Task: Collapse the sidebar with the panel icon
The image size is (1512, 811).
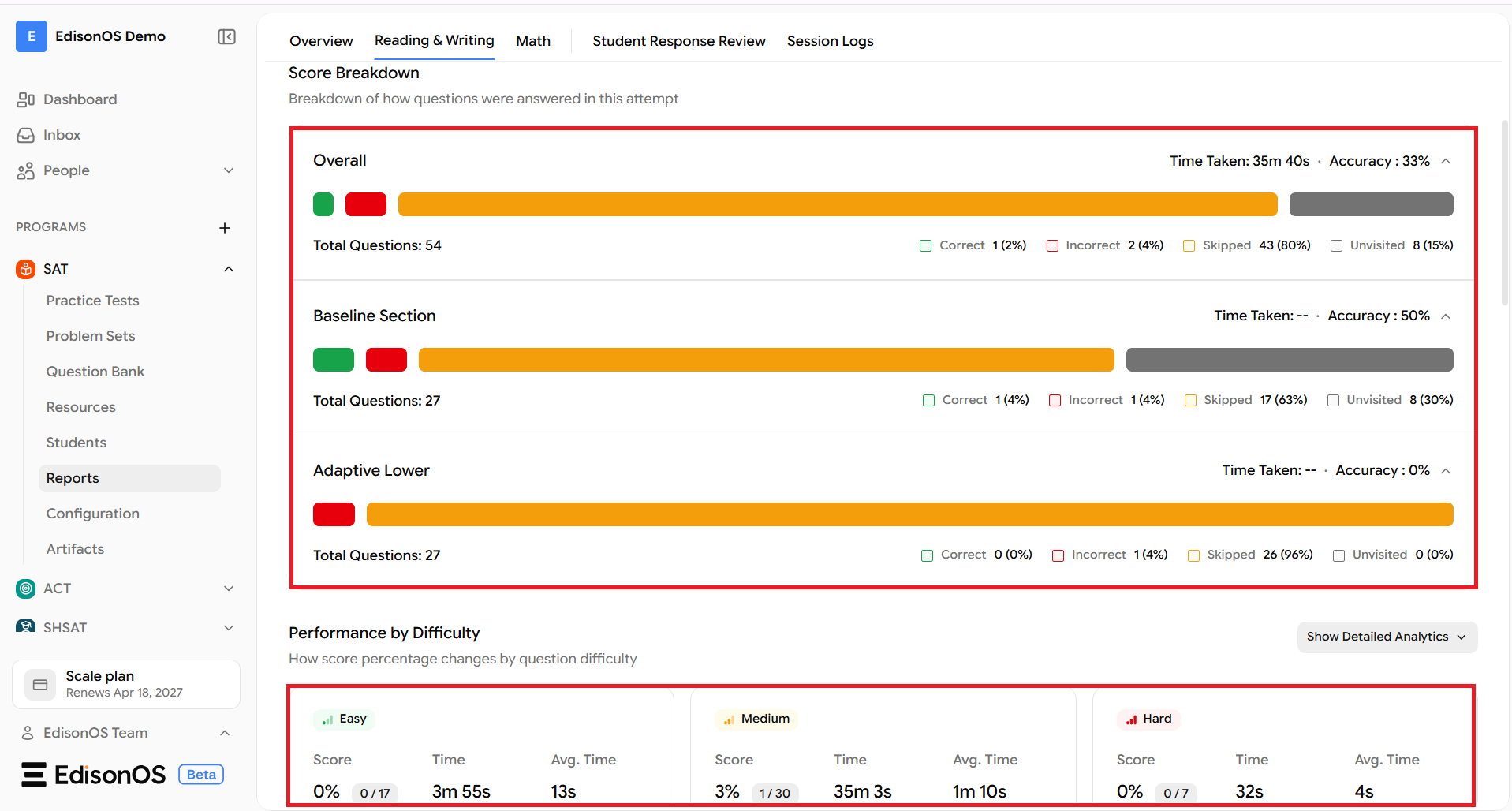Action: pyautogui.click(x=226, y=37)
